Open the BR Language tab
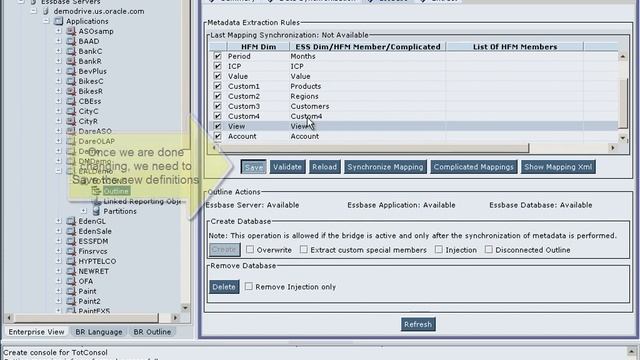Image resolution: width=640 pixels, height=360 pixels. 99,332
